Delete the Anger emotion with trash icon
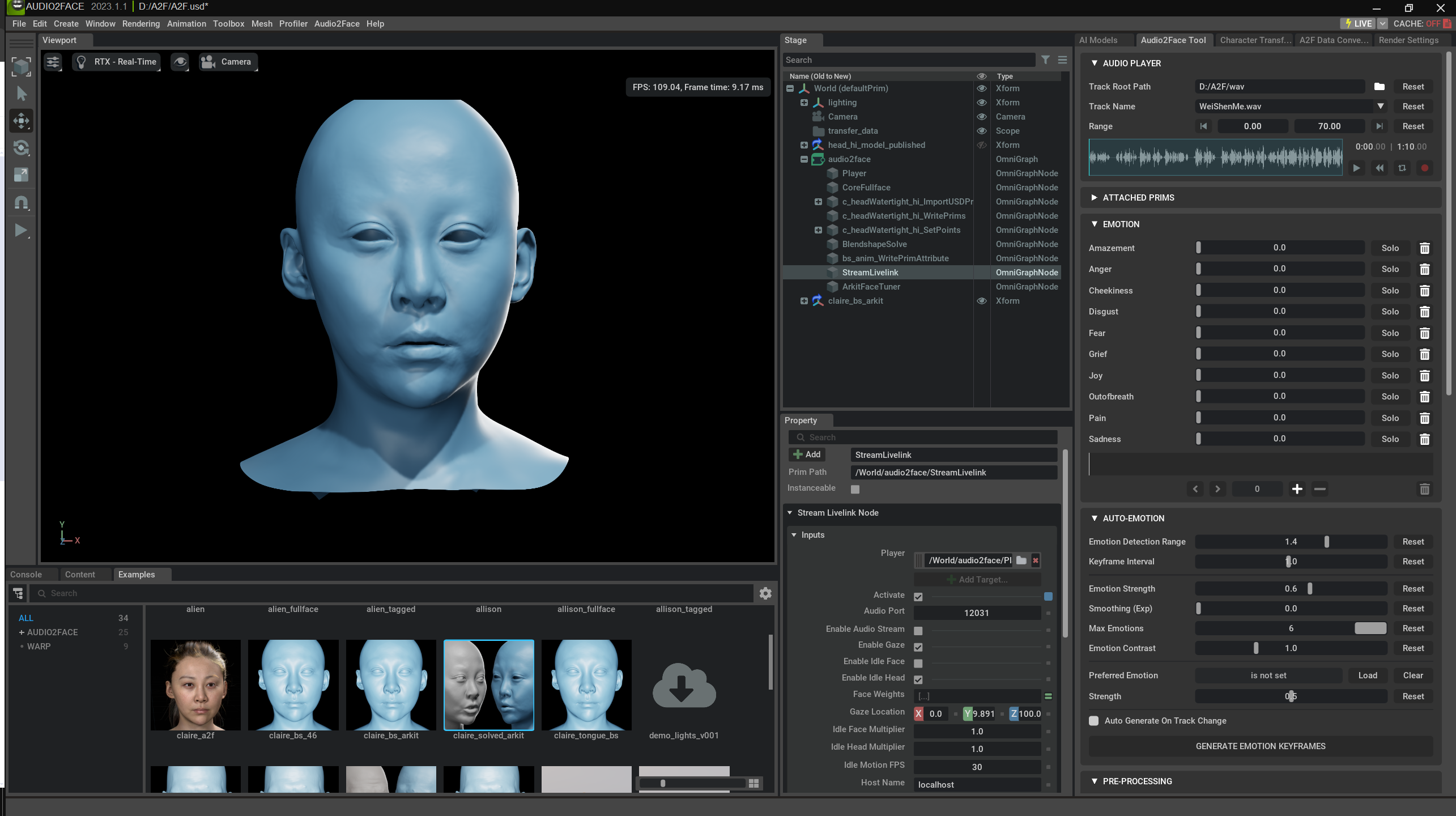The height and width of the screenshot is (816, 1456). (x=1424, y=269)
